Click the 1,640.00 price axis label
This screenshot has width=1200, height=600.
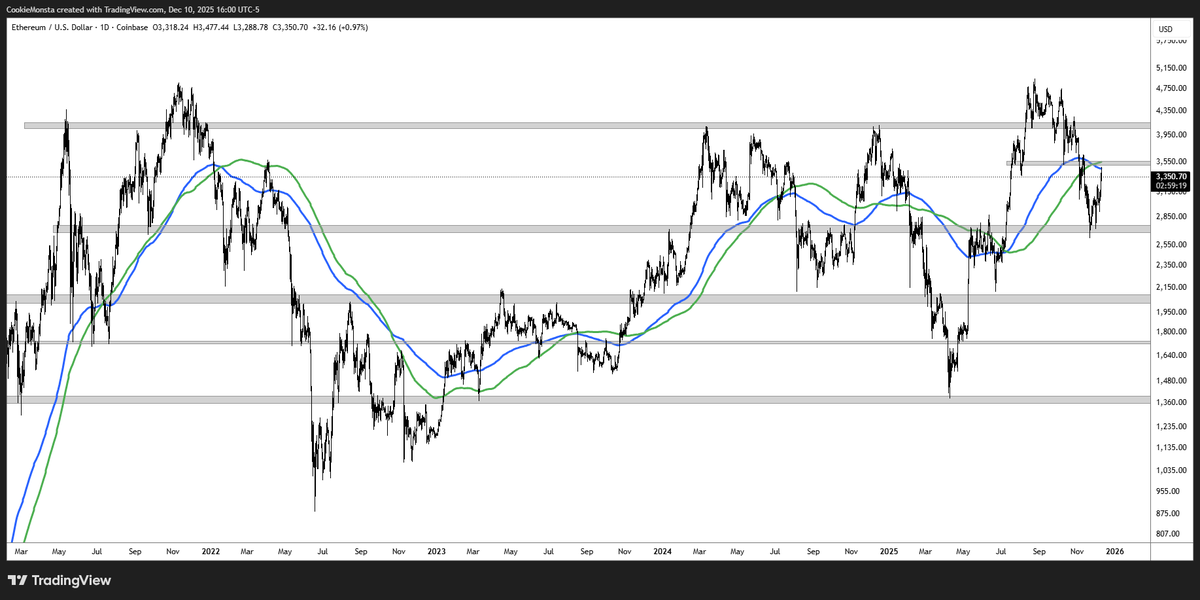pyautogui.click(x=1170, y=354)
